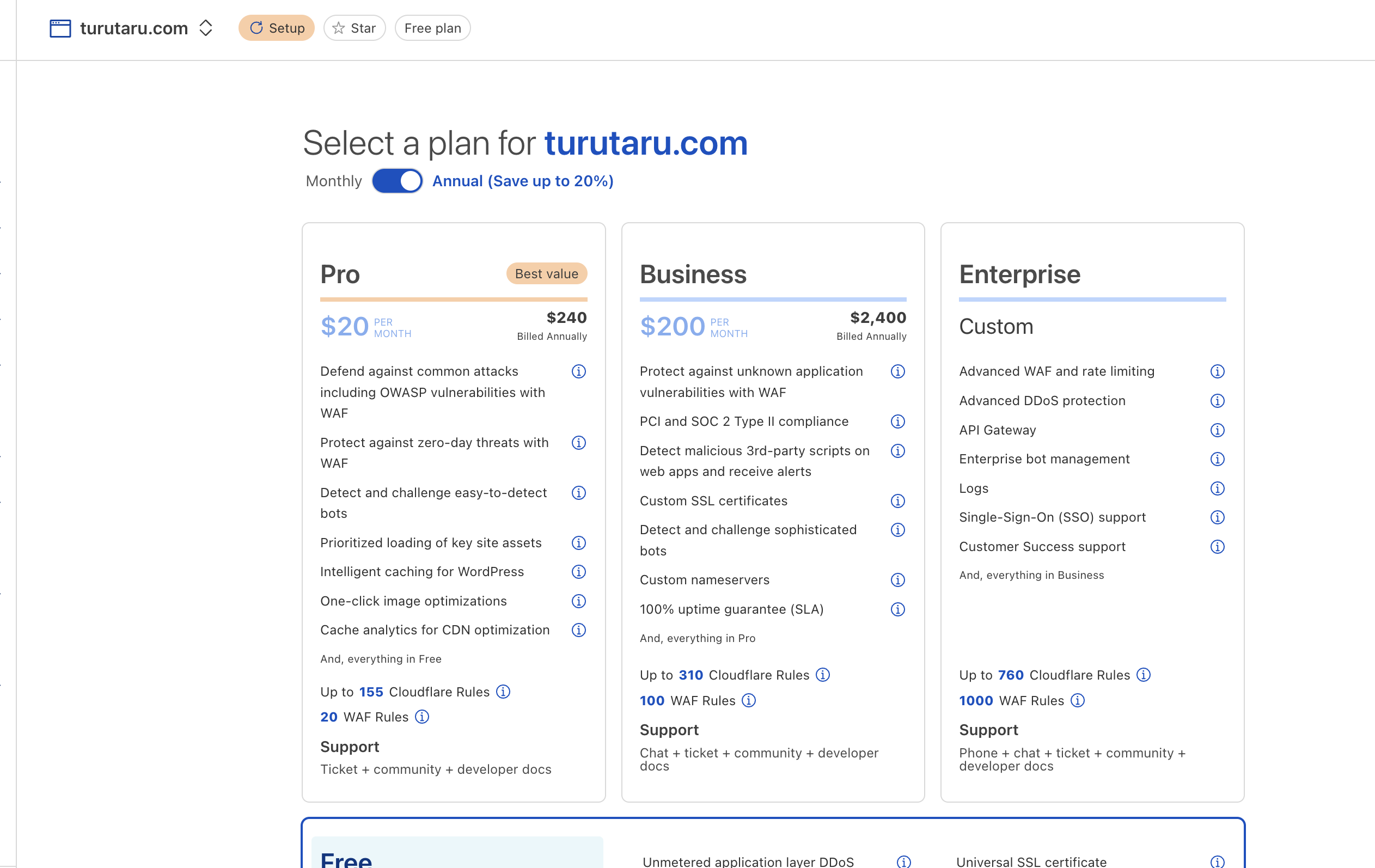Click the Free plan badge
Image resolution: width=1375 pixels, height=868 pixels.
pos(433,28)
